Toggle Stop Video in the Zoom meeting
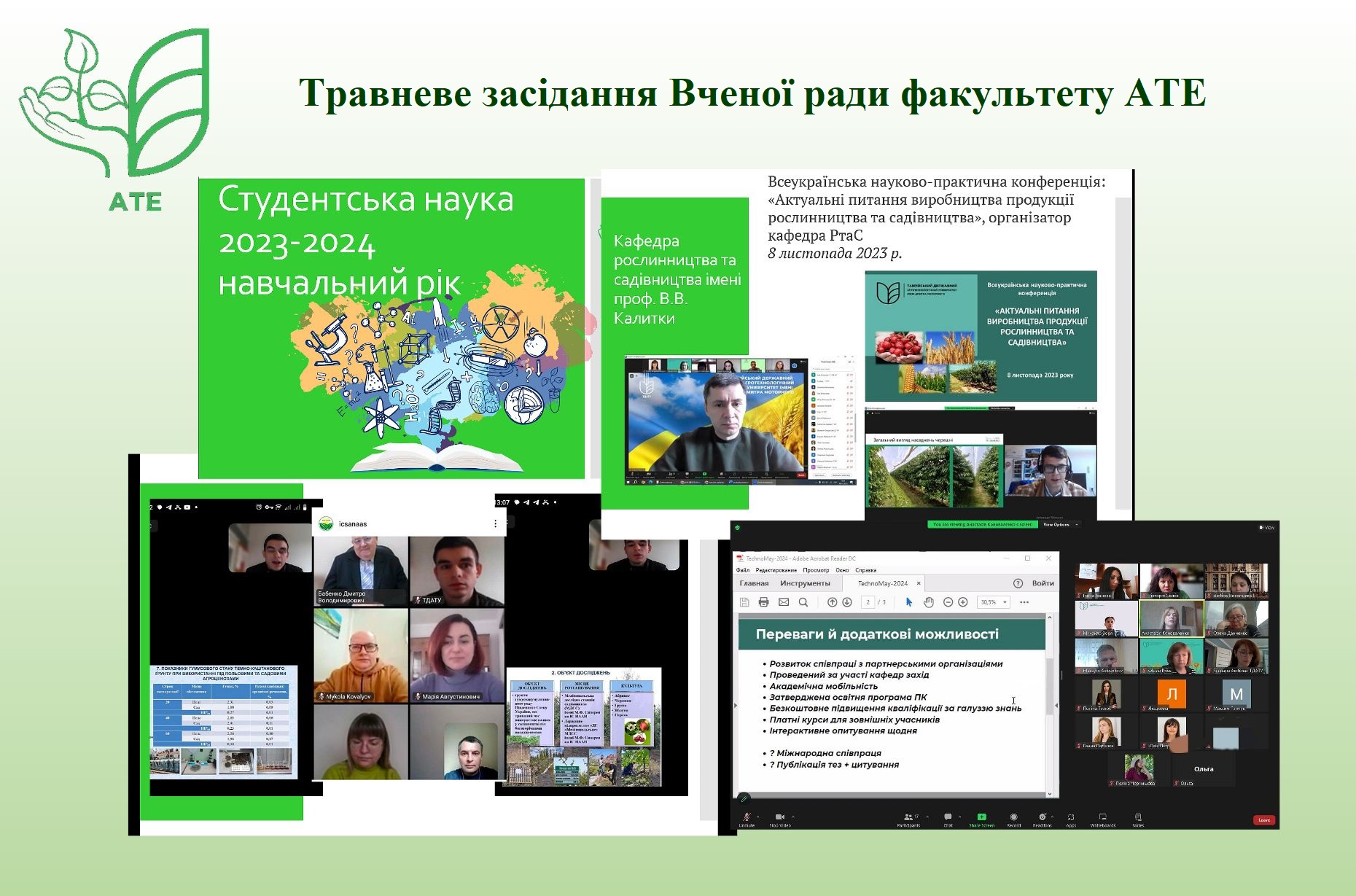The height and width of the screenshot is (896, 1356). coord(779,818)
